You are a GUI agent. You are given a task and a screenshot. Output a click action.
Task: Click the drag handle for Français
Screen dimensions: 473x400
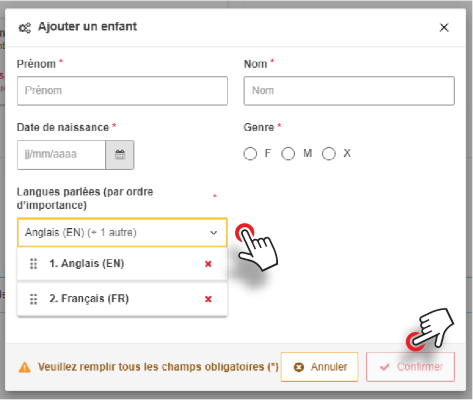coord(34,299)
